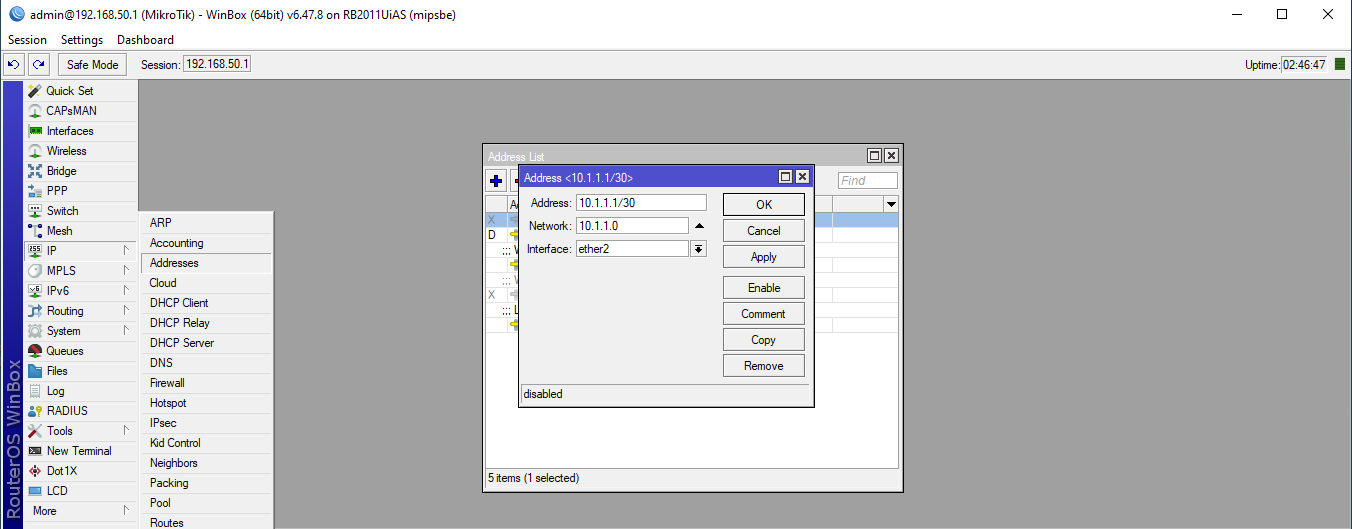1352x529 pixels.
Task: Select Pool in IP submenu
Action: pyautogui.click(x=206, y=503)
